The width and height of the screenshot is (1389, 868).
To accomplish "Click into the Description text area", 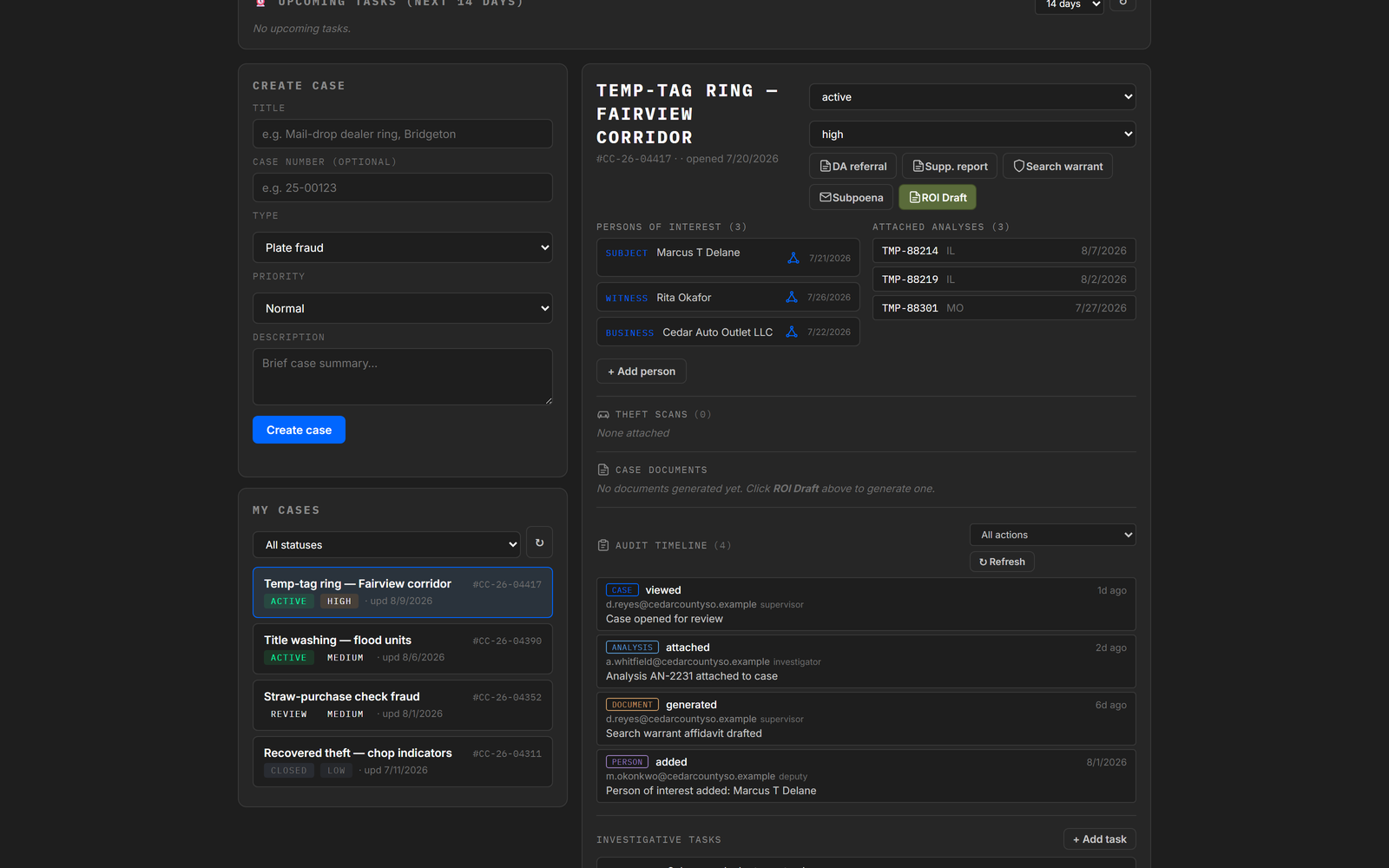I will pos(403,377).
